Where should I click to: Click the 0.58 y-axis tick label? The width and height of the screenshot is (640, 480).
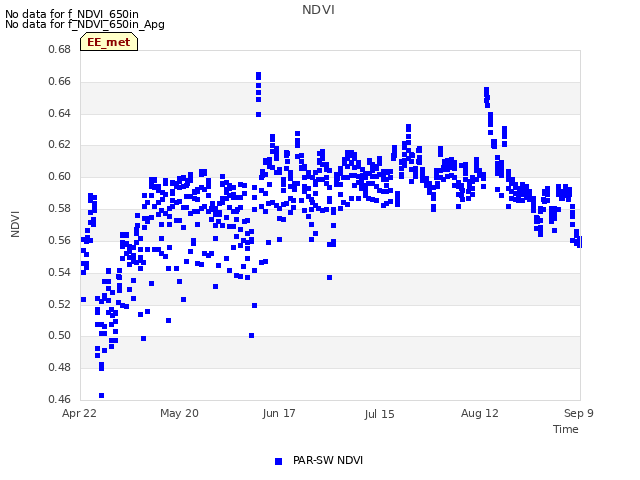(x=60, y=208)
